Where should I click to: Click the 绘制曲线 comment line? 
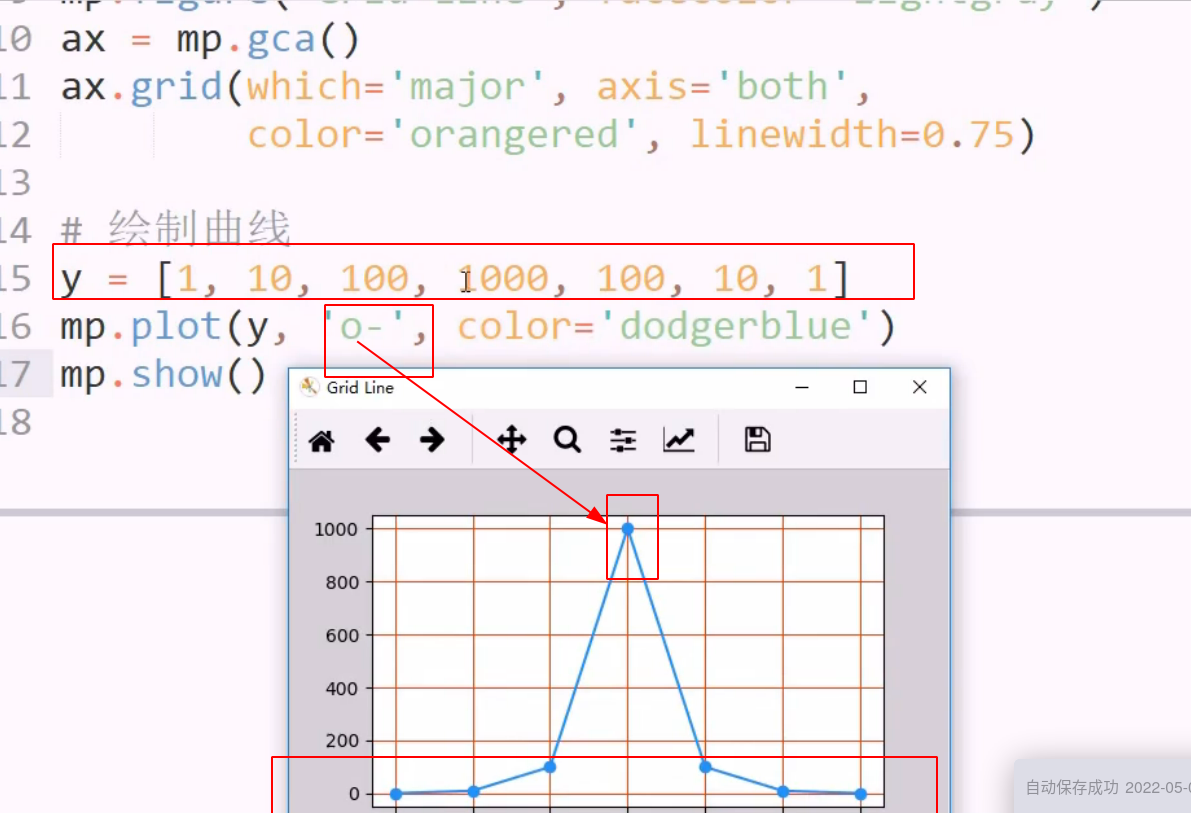tap(176, 229)
